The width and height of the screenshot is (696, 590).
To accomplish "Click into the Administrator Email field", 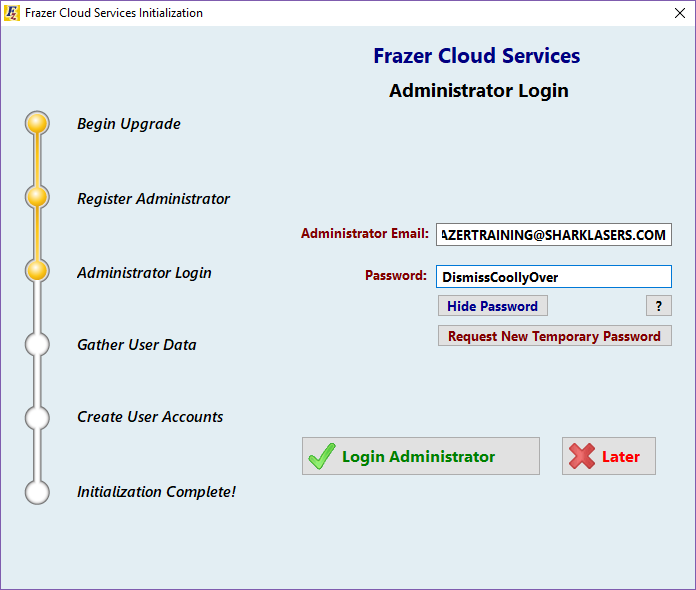I will (554, 234).
